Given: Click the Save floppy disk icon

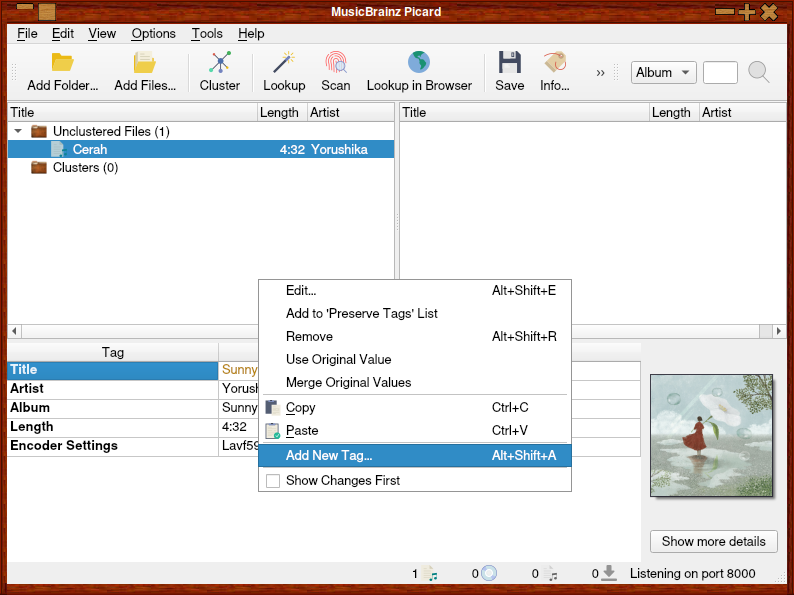Looking at the screenshot, I should click(x=510, y=63).
